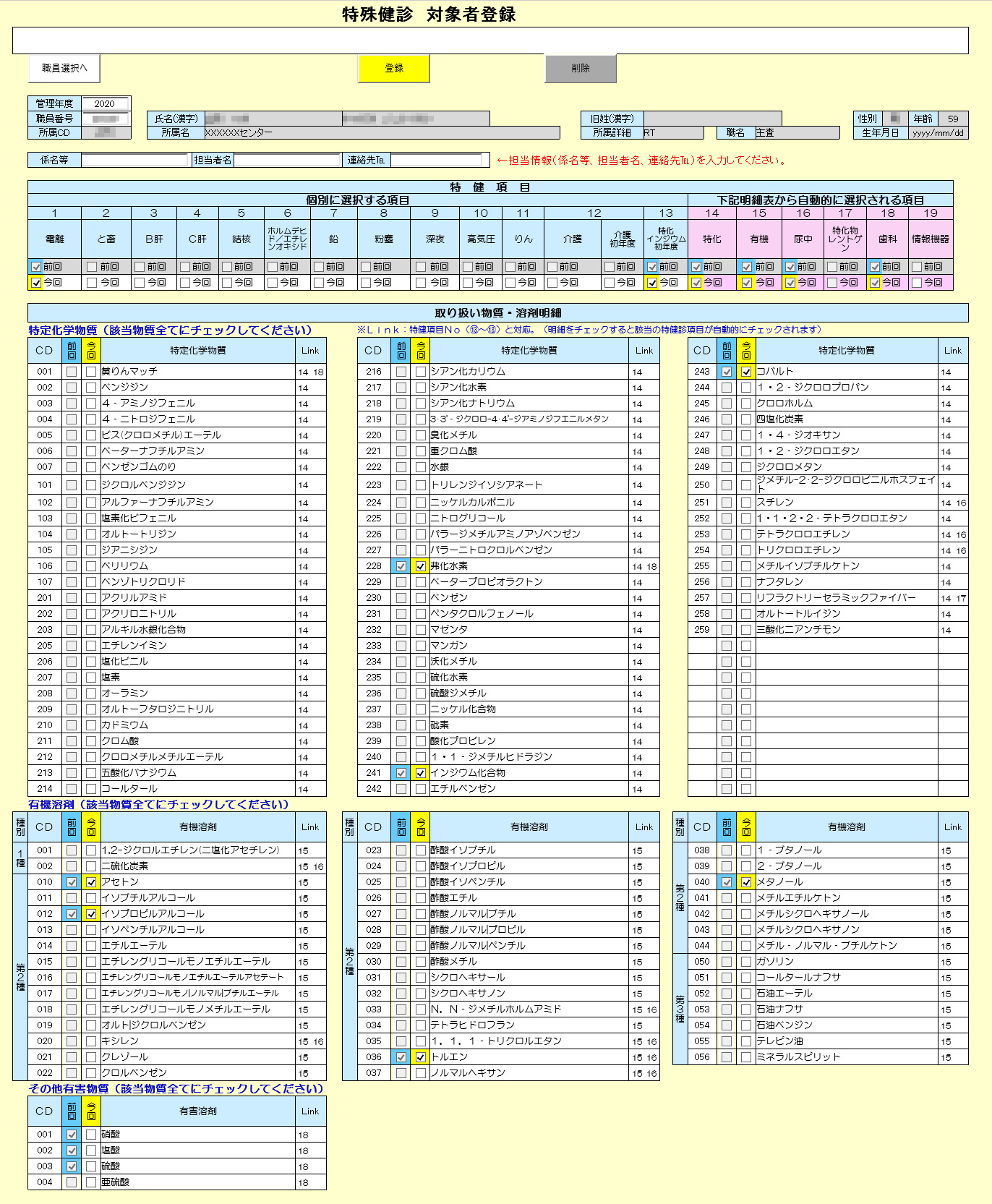The image size is (992, 1204).
Task: Uncheck 今回 box for アセトン
Action: 91,882
